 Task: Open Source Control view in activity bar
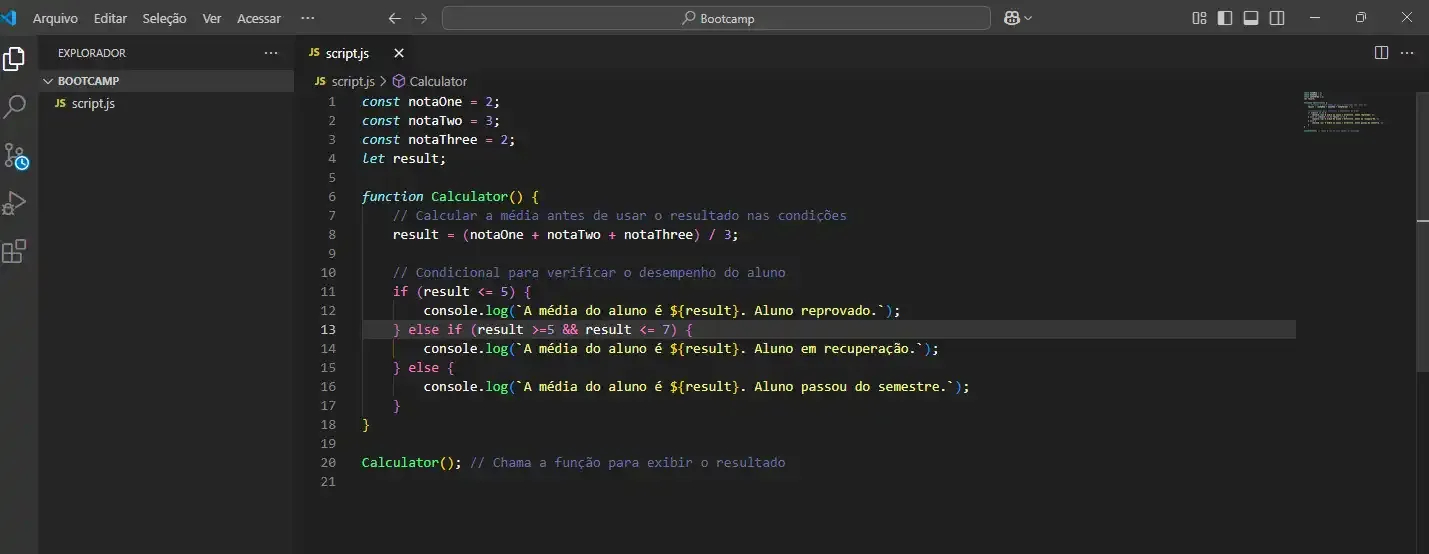point(15,155)
